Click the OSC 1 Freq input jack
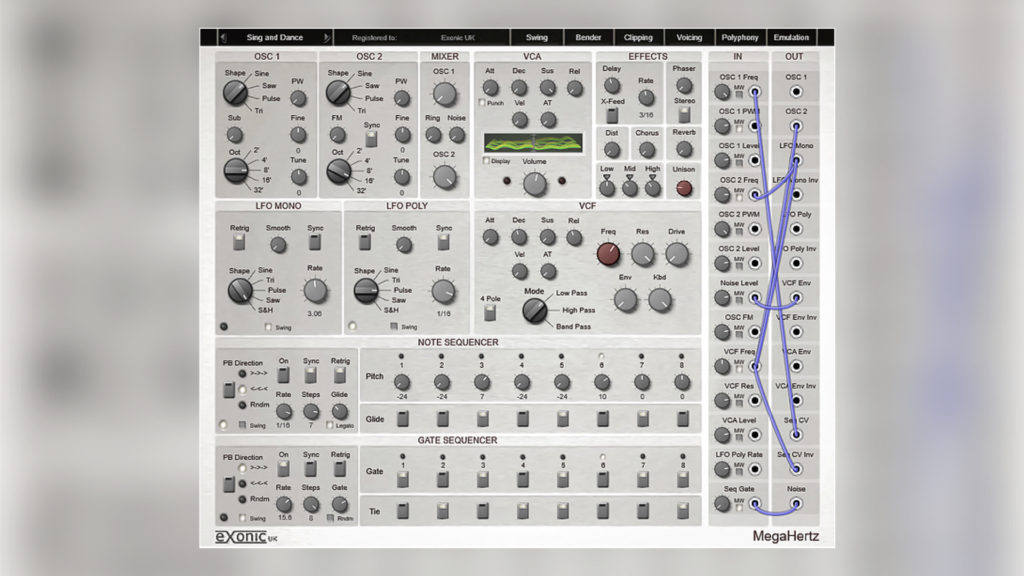Screen dimensions: 1024x576 [x=754, y=92]
